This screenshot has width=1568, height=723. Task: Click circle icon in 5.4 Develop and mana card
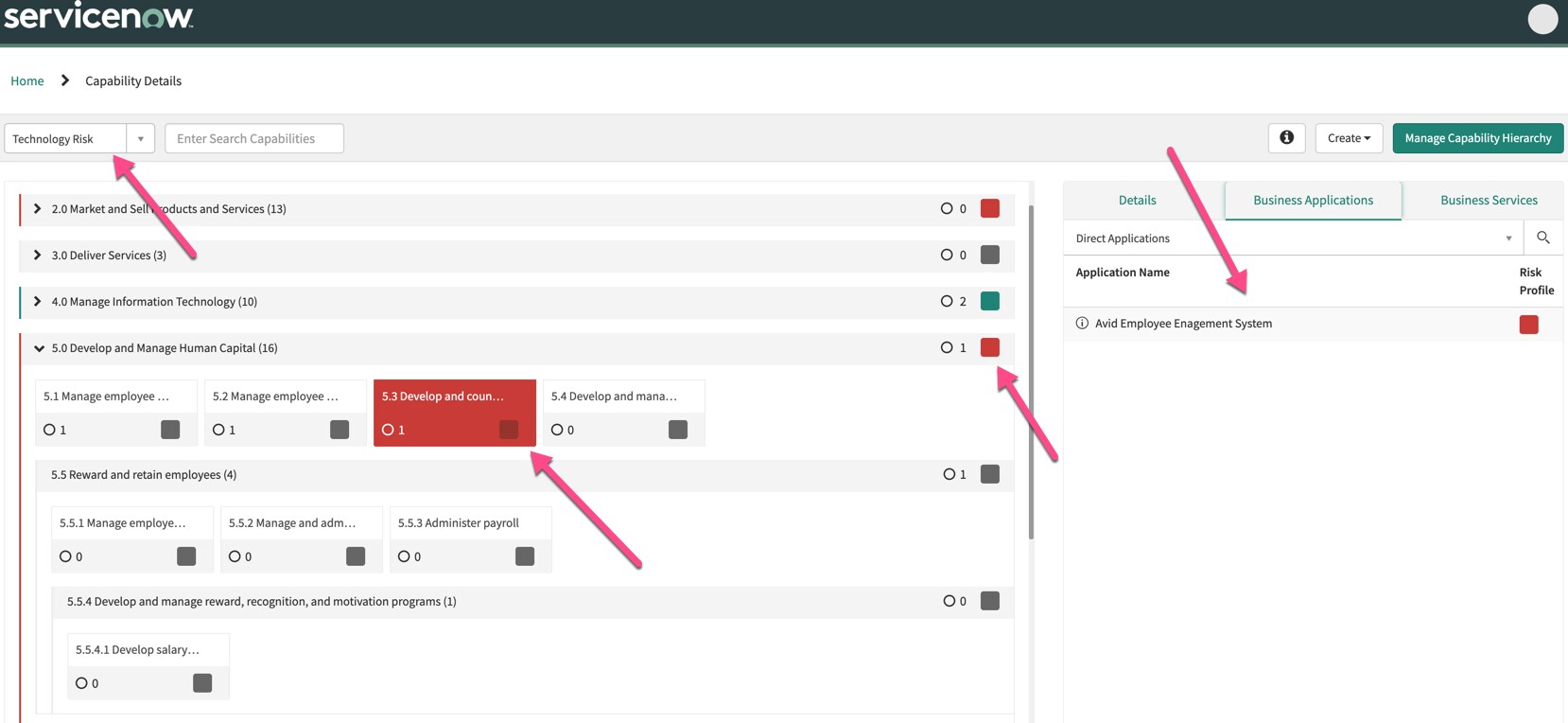tap(557, 430)
